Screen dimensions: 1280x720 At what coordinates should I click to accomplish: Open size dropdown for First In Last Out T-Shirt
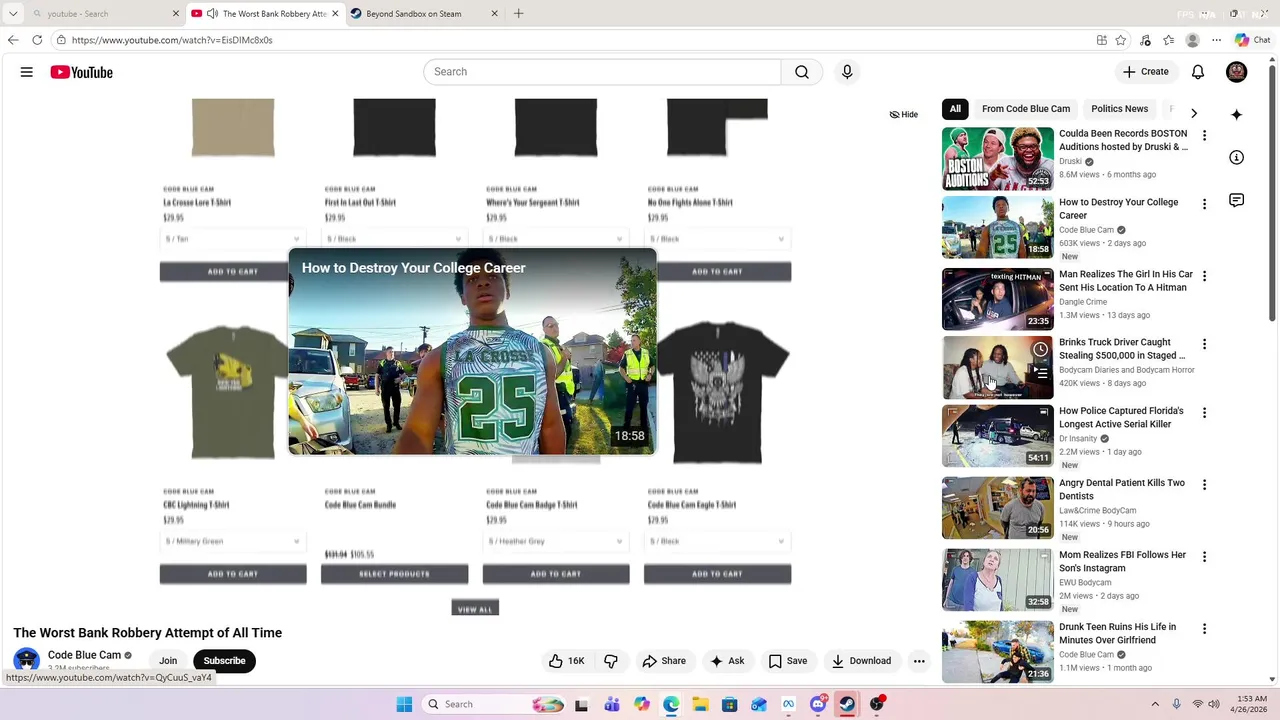394,239
